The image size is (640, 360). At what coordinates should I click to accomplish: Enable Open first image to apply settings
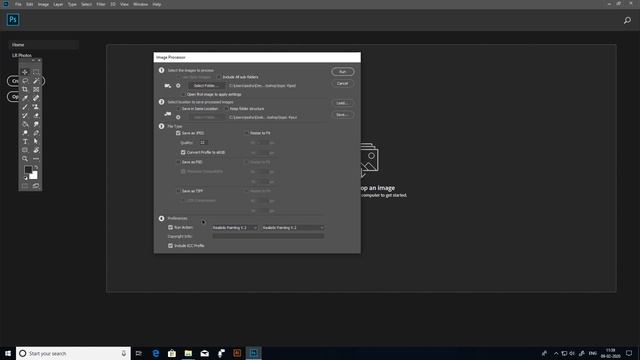tap(183, 94)
